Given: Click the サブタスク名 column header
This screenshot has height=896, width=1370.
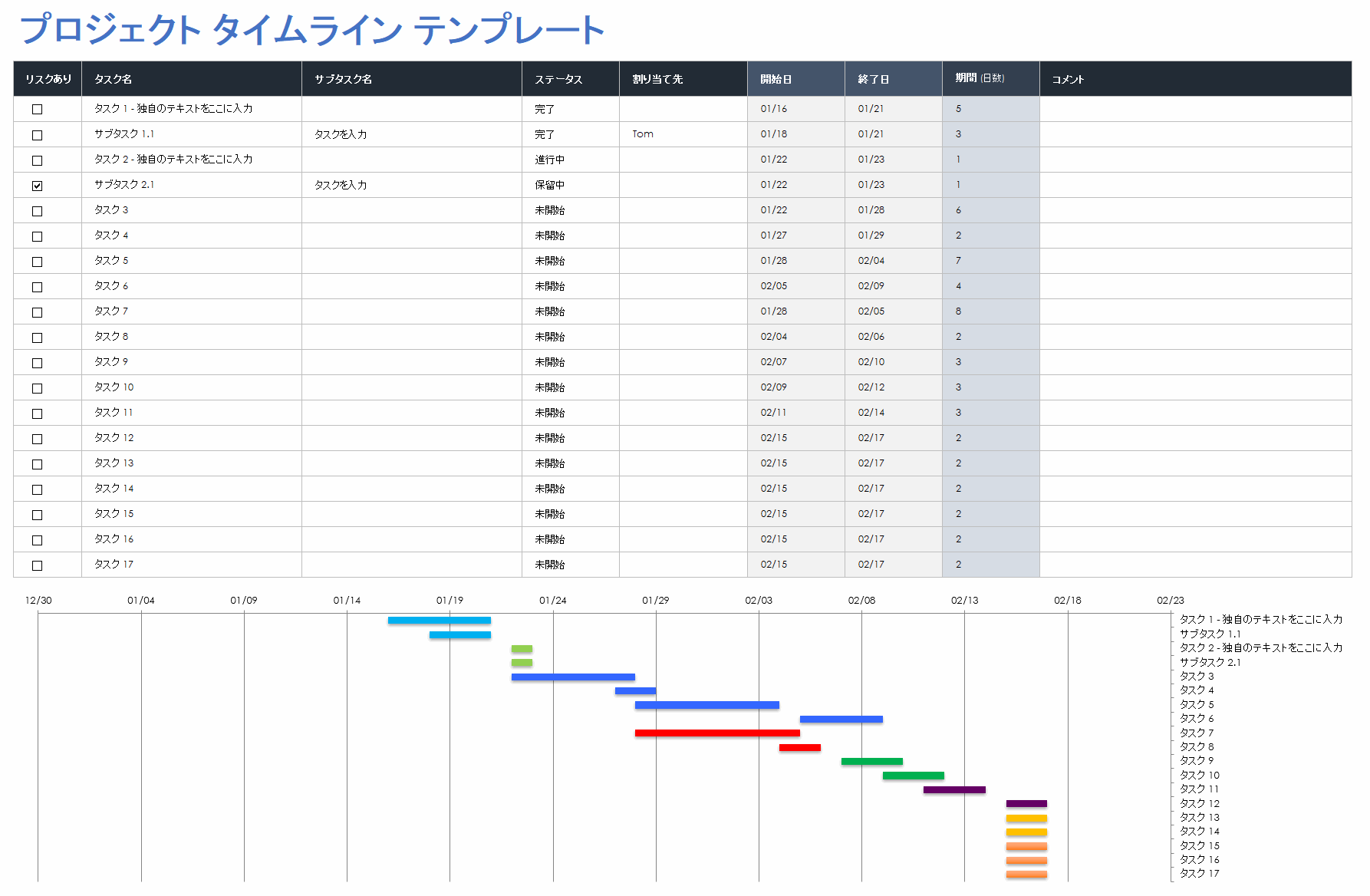Looking at the screenshot, I should click(x=412, y=79).
